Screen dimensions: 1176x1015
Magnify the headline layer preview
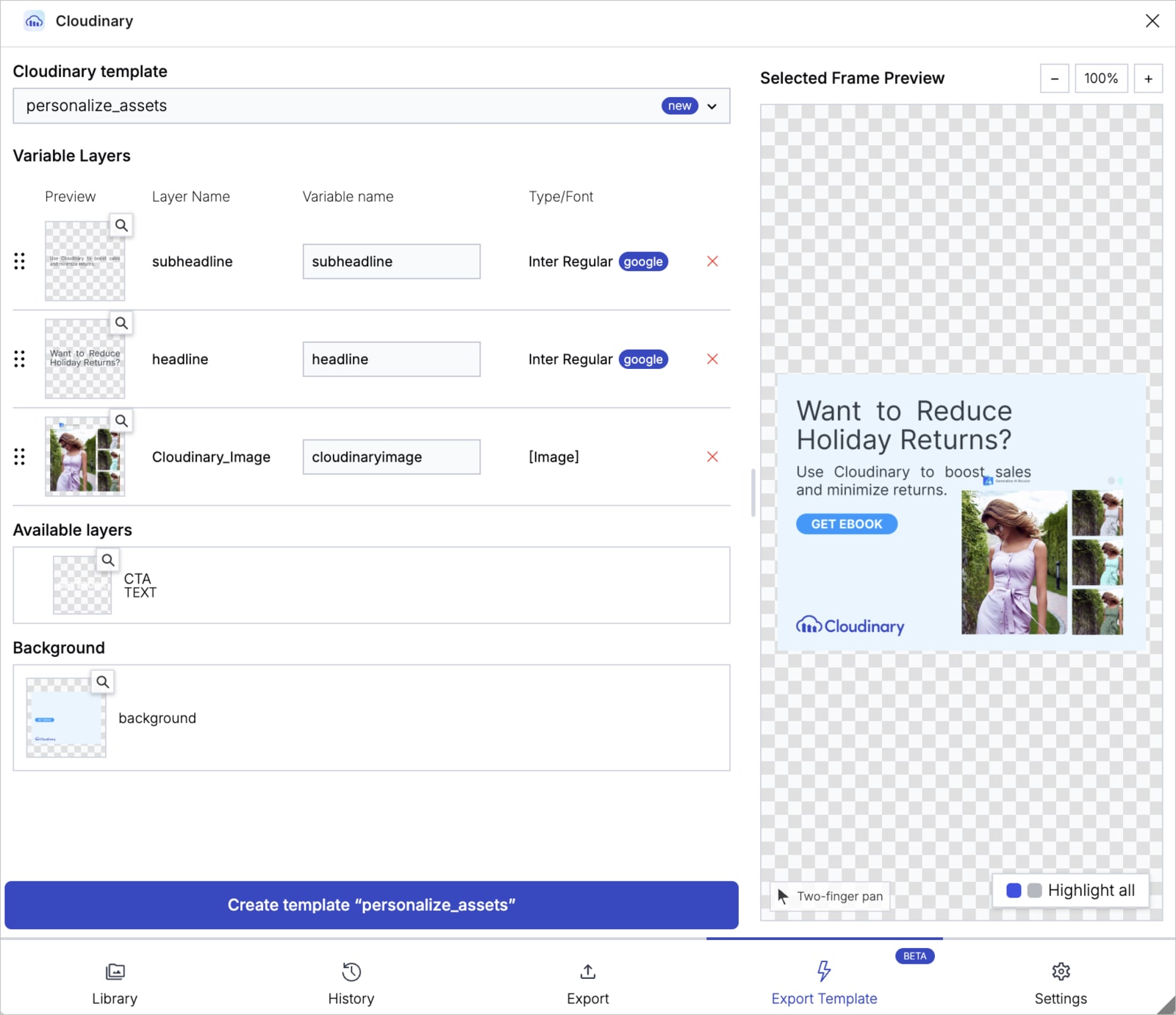(x=121, y=323)
